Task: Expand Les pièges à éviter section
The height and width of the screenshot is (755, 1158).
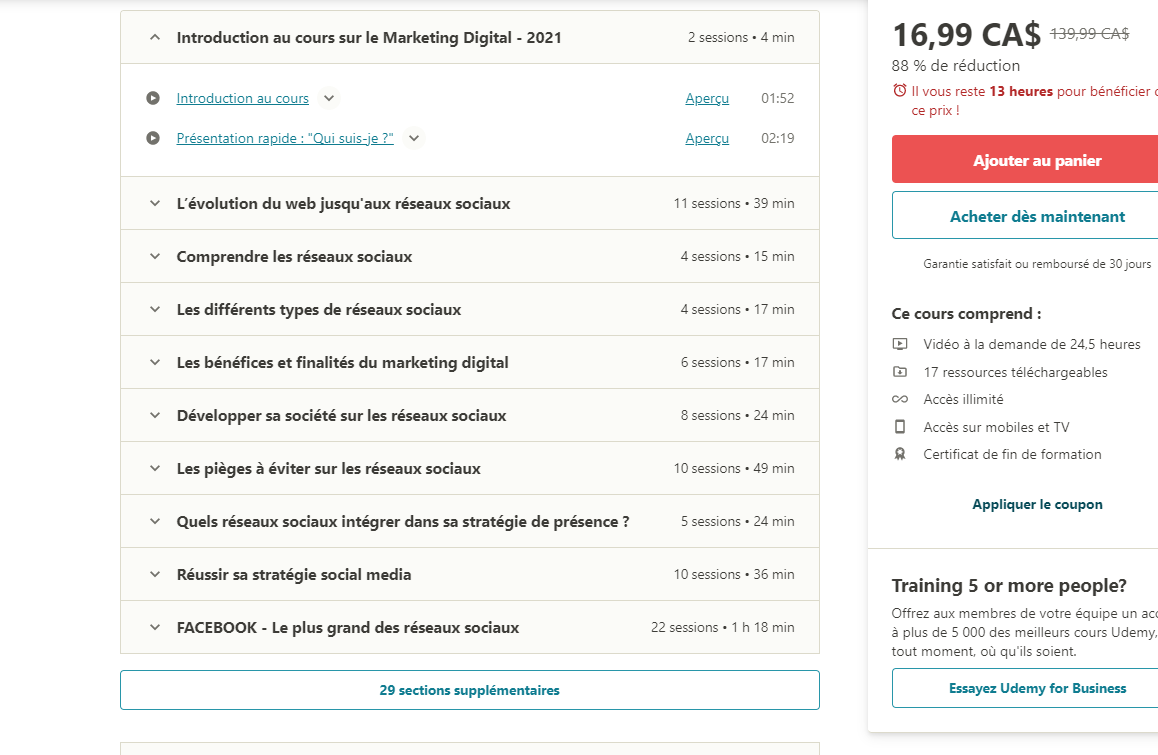Action: click(155, 469)
